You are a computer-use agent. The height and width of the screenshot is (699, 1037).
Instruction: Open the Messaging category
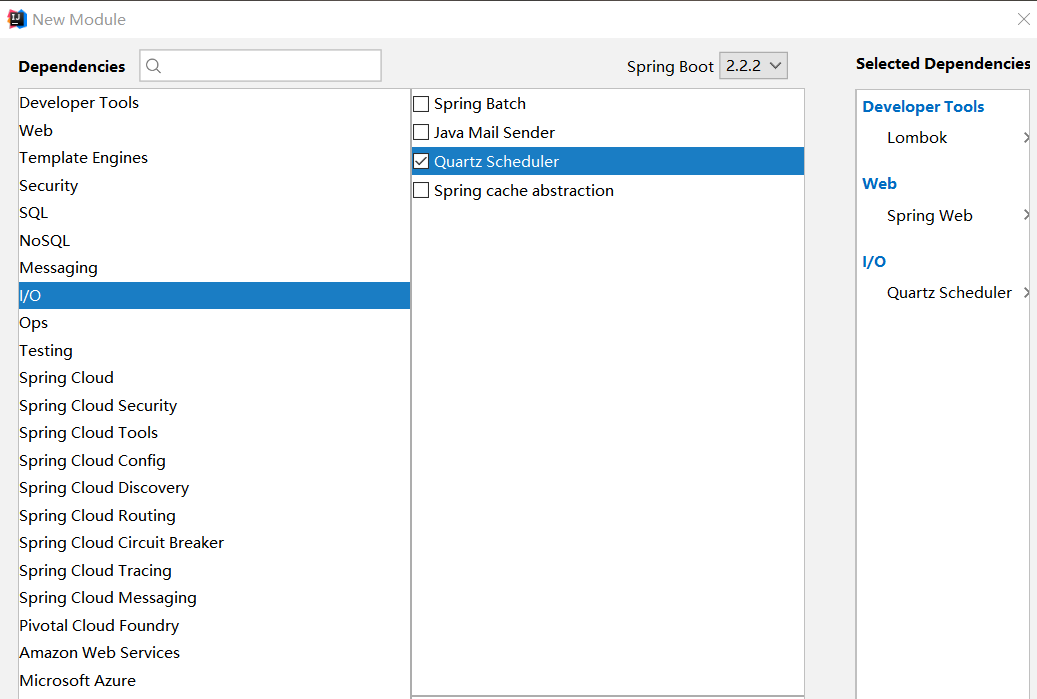[x=214, y=268]
